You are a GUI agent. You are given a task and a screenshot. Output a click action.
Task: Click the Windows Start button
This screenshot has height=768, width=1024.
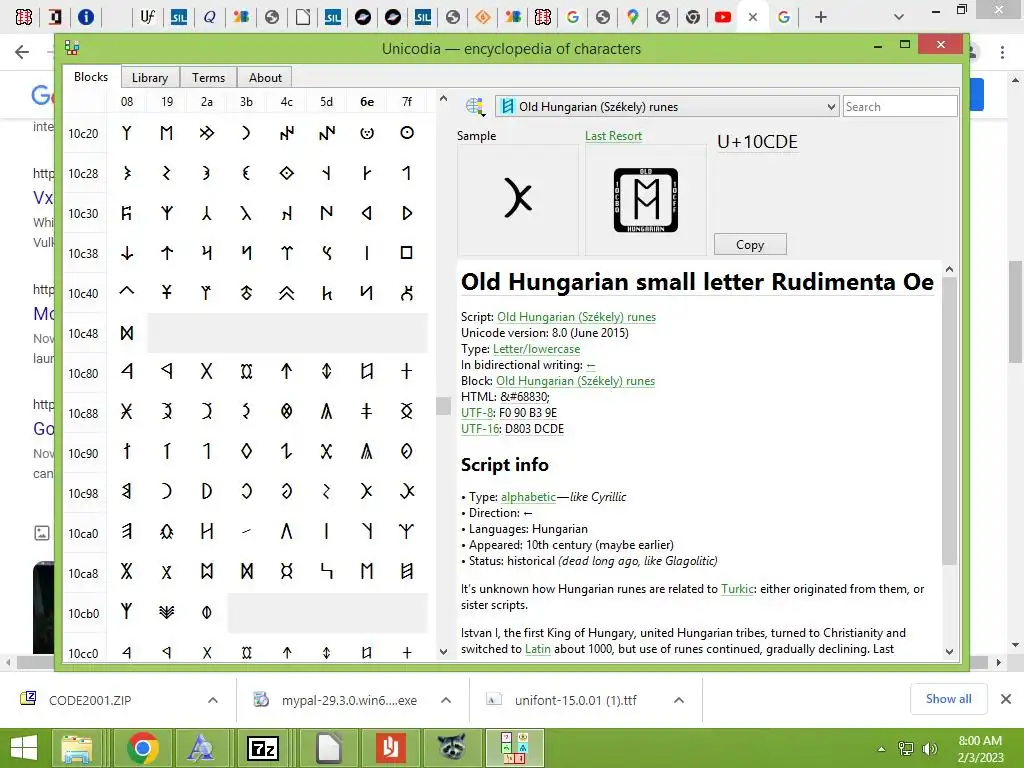click(24, 748)
